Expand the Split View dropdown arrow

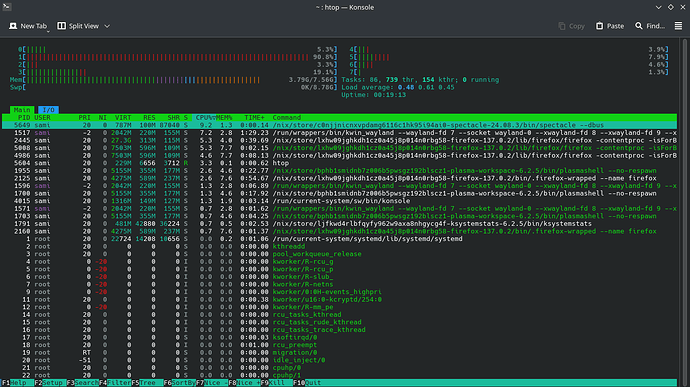click(x=107, y=26)
